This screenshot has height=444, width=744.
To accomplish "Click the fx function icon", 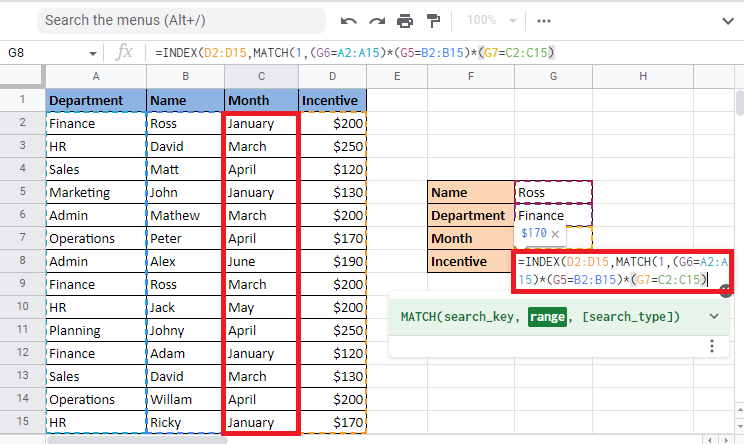I will [125, 52].
